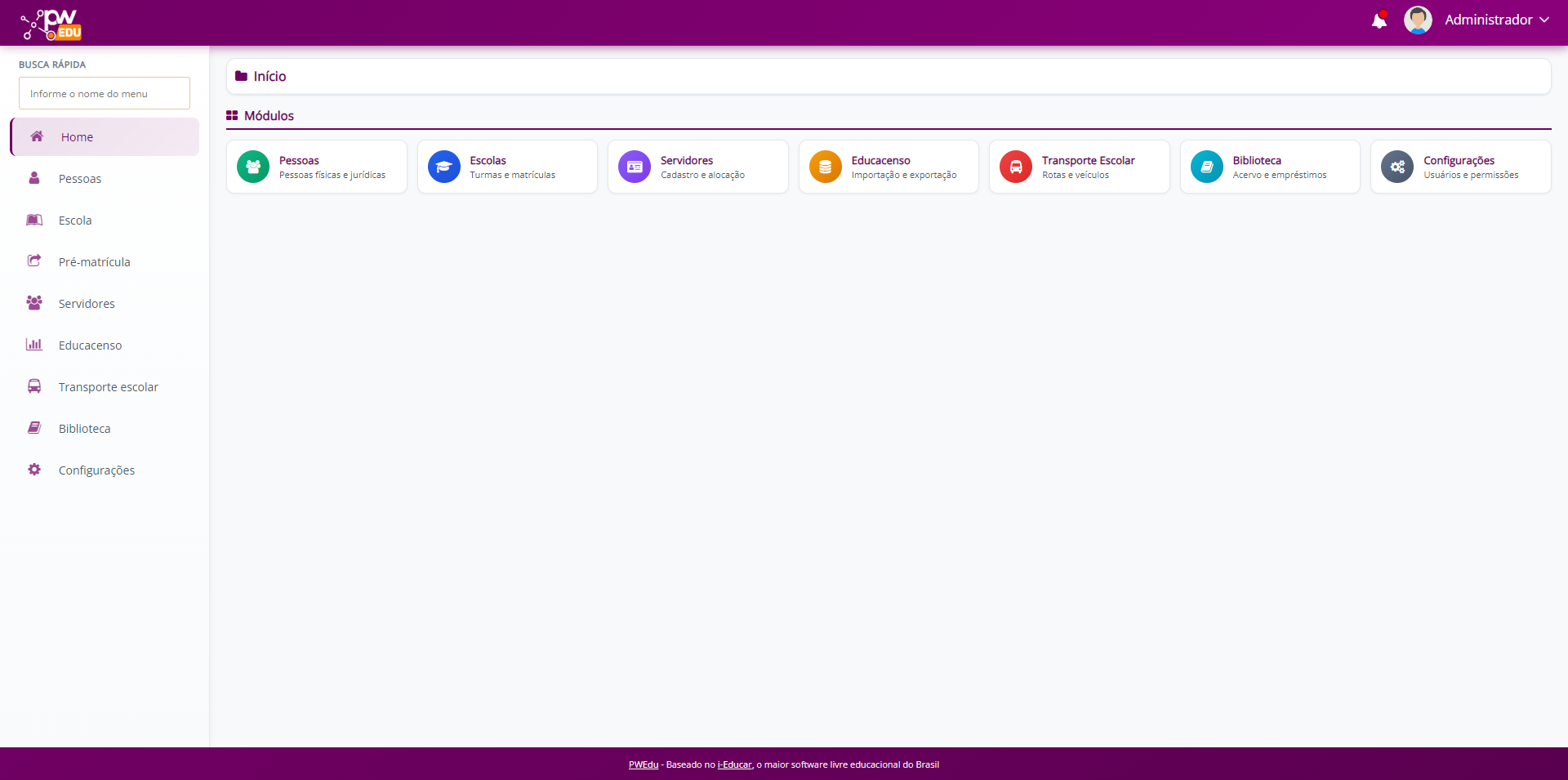Click the quick search input field
Viewport: 1568px width, 780px height.
point(104,93)
